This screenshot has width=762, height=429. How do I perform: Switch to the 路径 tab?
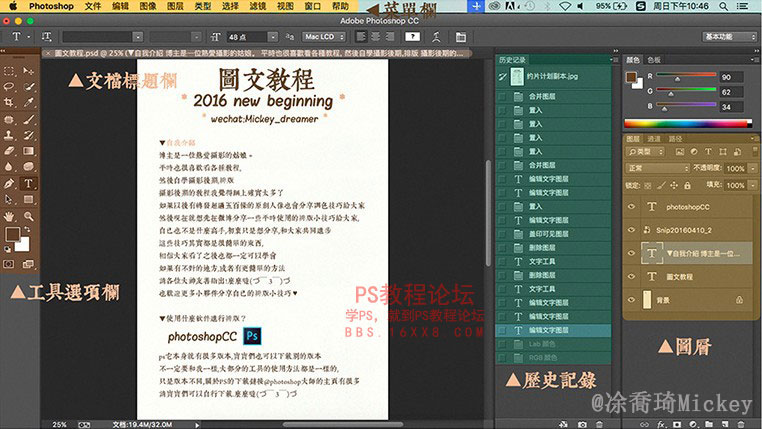(x=675, y=138)
